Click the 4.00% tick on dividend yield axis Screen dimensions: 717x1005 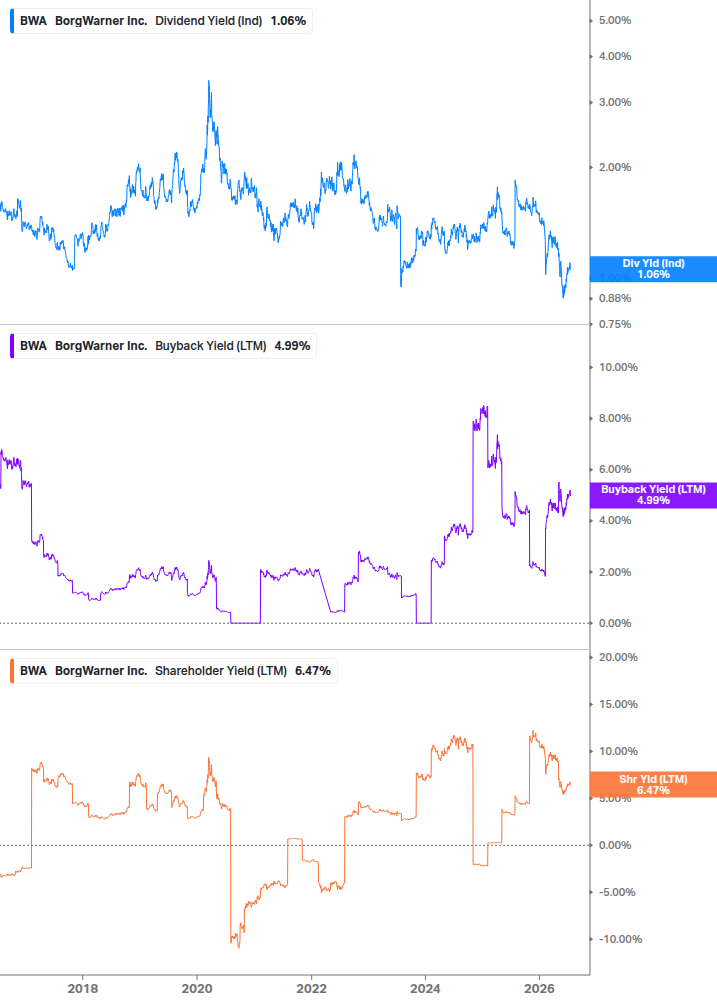pos(614,56)
